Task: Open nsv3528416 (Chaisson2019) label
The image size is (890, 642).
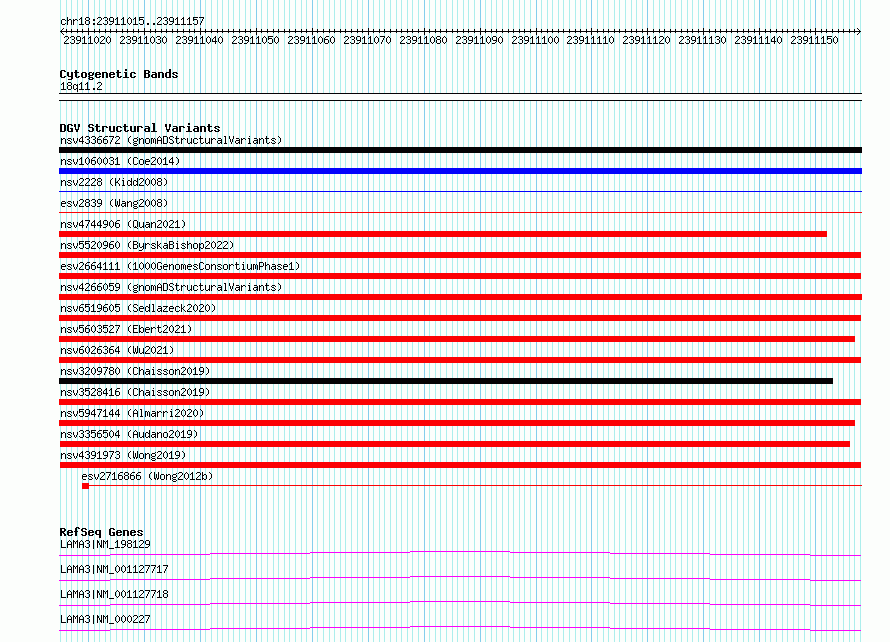Action: [x=135, y=392]
